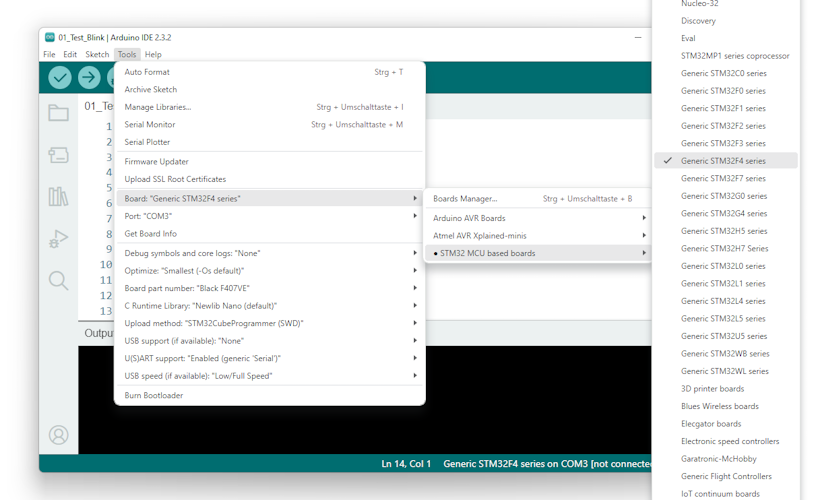The width and height of the screenshot is (818, 500).
Task: Click the Arduino IDE title bar logo
Action: [x=50, y=37]
